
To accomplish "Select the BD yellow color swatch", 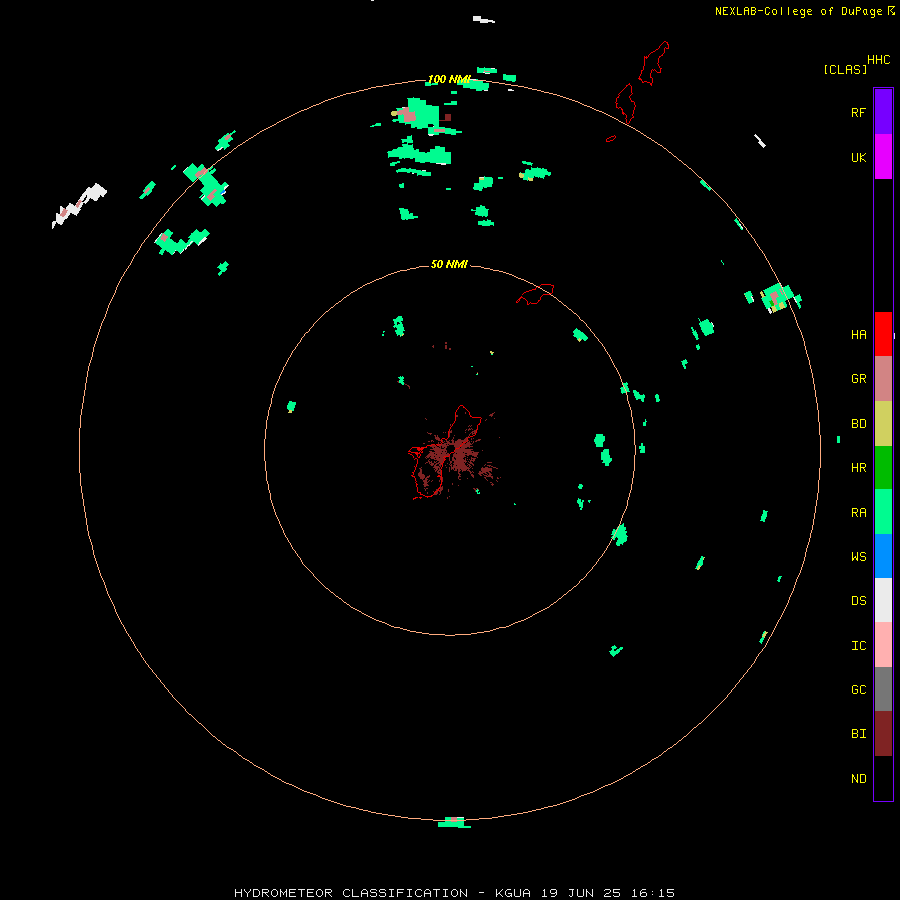I will (x=883, y=424).
